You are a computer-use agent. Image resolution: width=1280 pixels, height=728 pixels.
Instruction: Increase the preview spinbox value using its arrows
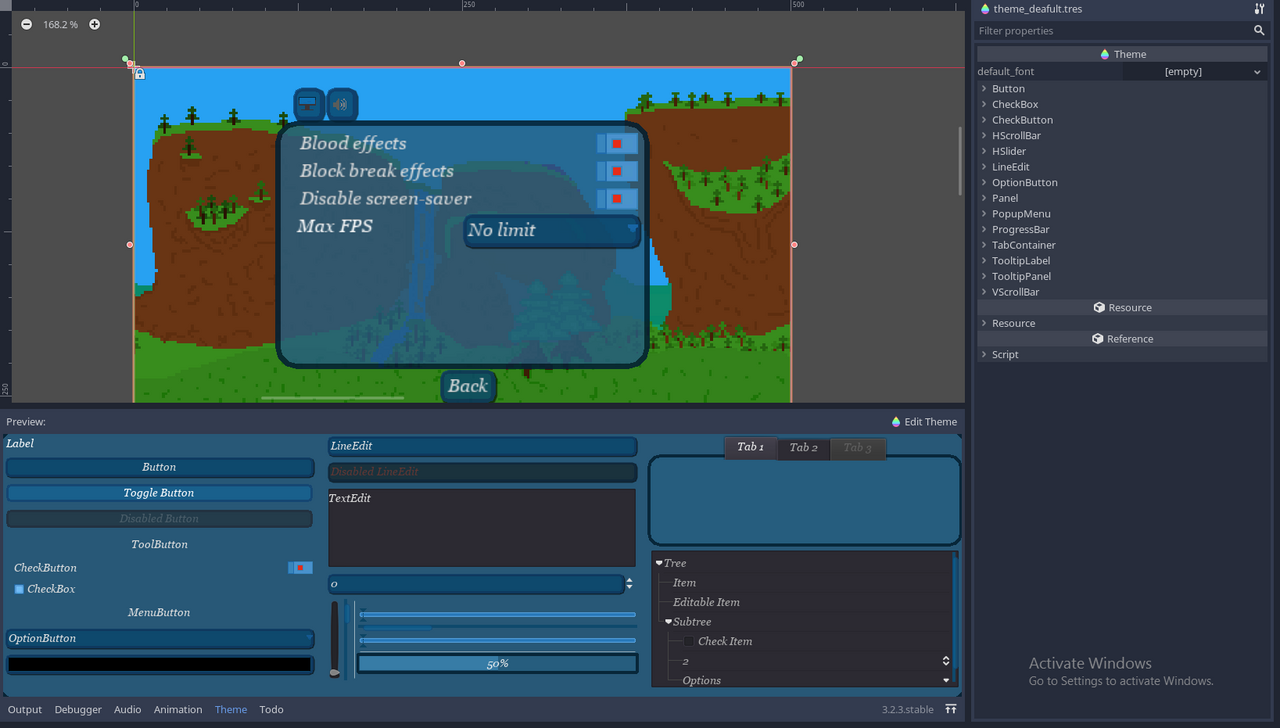pyautogui.click(x=629, y=580)
